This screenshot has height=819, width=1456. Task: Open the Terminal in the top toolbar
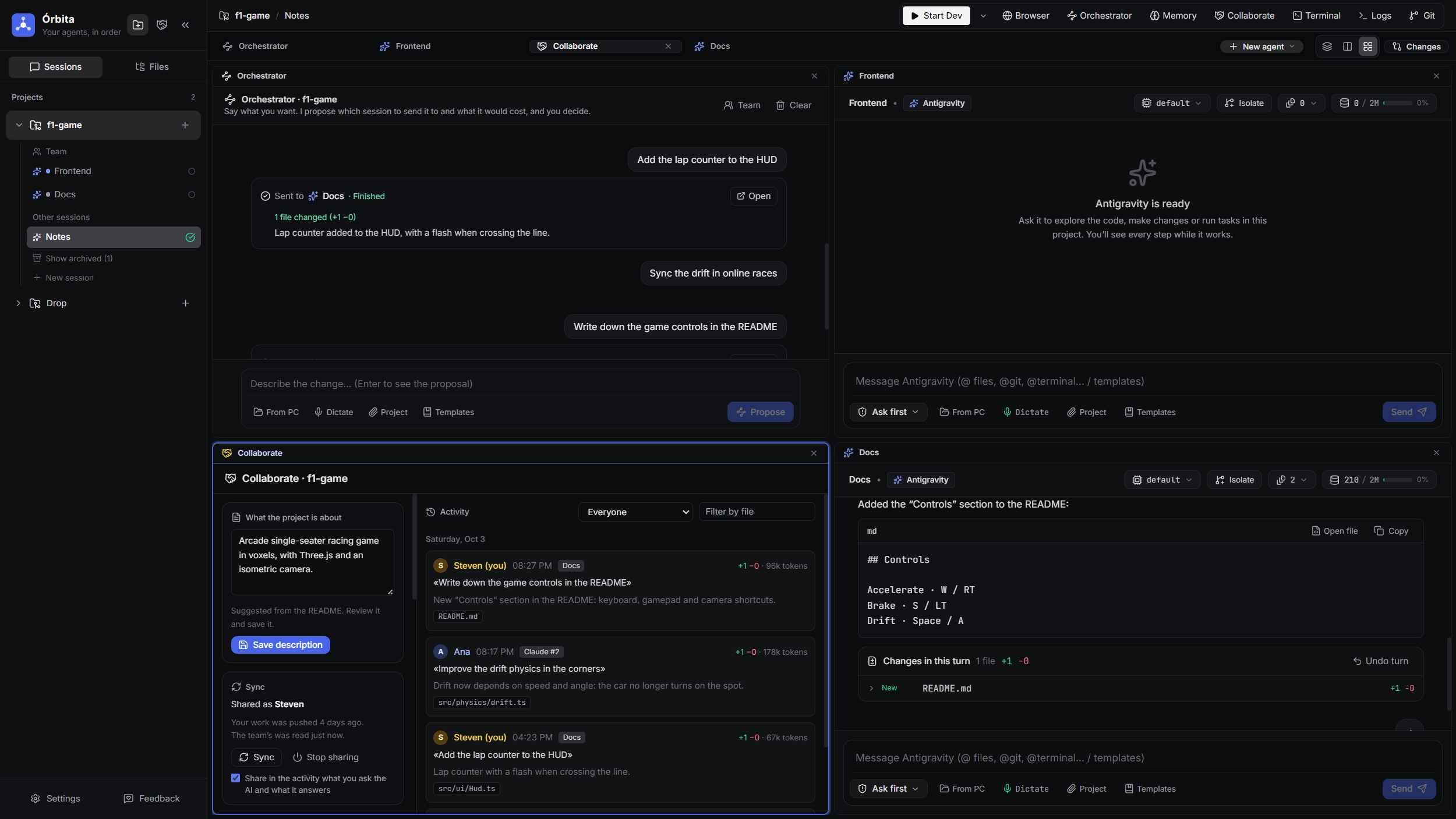(1316, 16)
